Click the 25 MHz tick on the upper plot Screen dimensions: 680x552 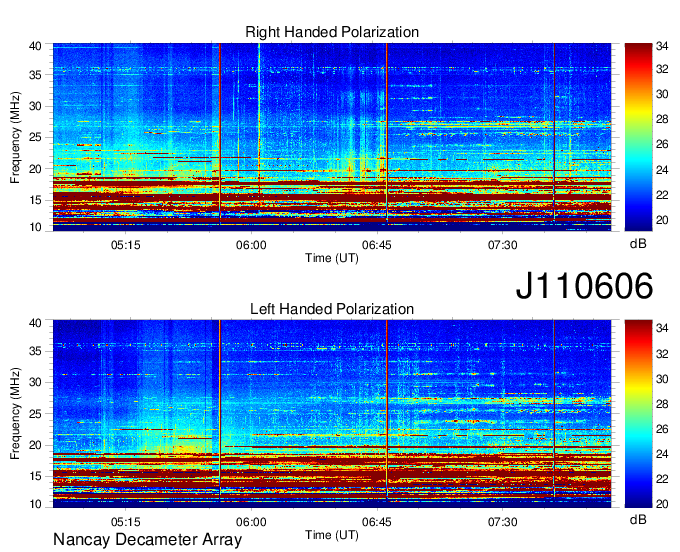pyautogui.click(x=35, y=137)
